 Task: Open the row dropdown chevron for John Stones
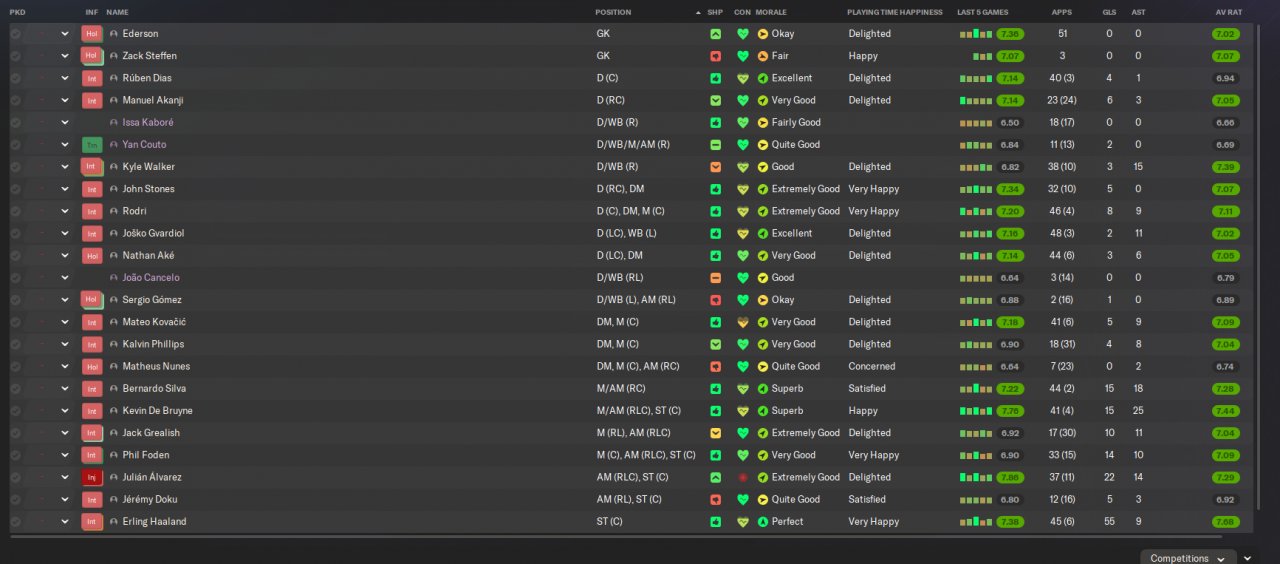tap(65, 189)
